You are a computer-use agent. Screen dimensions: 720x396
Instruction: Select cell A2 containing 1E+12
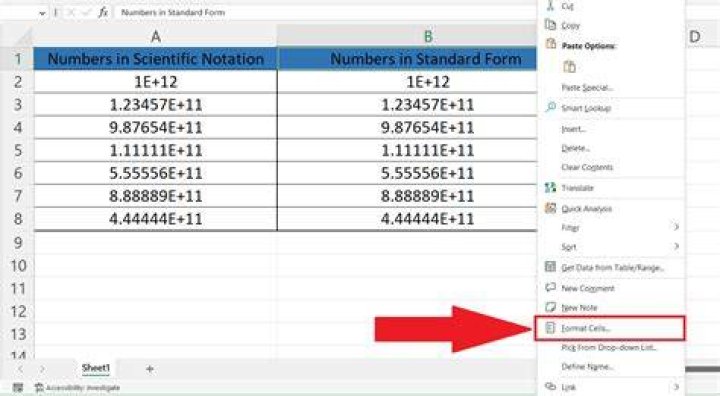coord(156,82)
